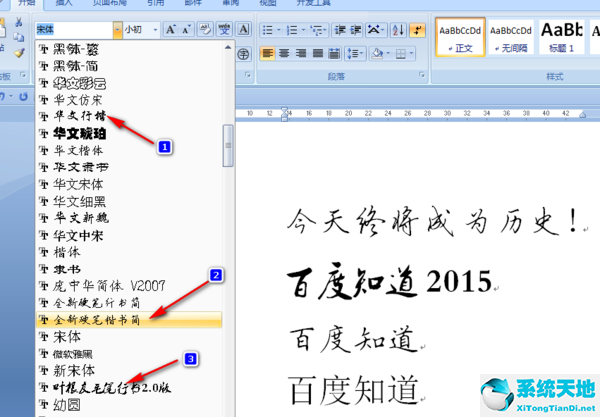Click the Shading paint bucket icon
This screenshot has height=417, width=600.
[378, 54]
